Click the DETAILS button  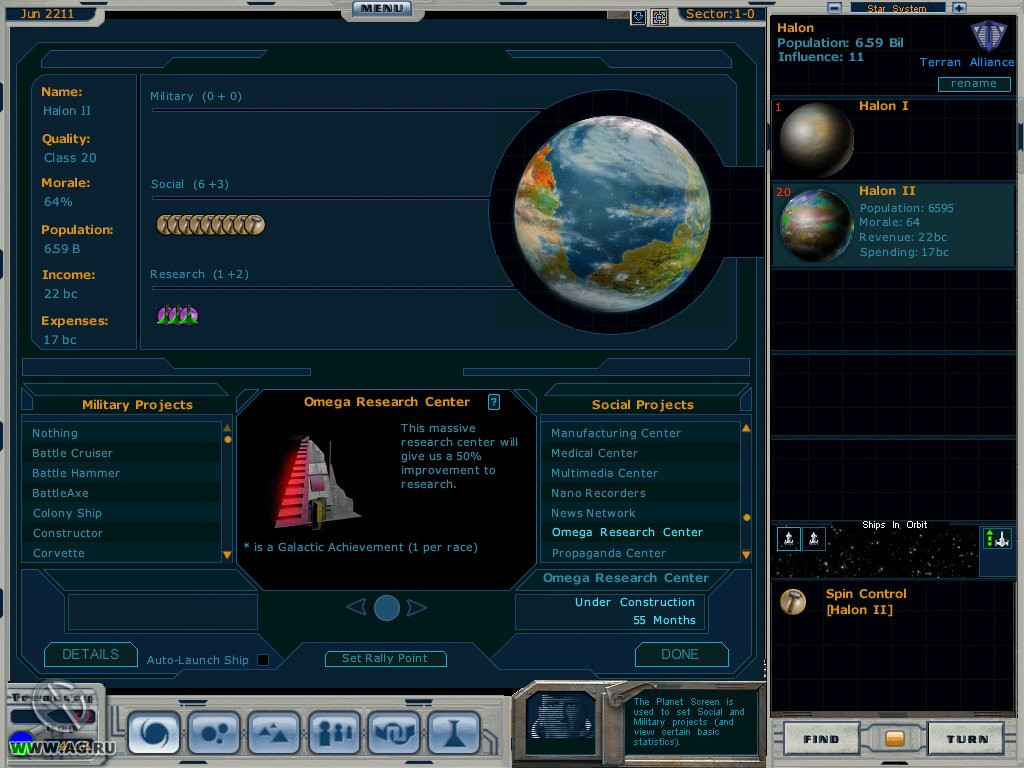coord(91,654)
